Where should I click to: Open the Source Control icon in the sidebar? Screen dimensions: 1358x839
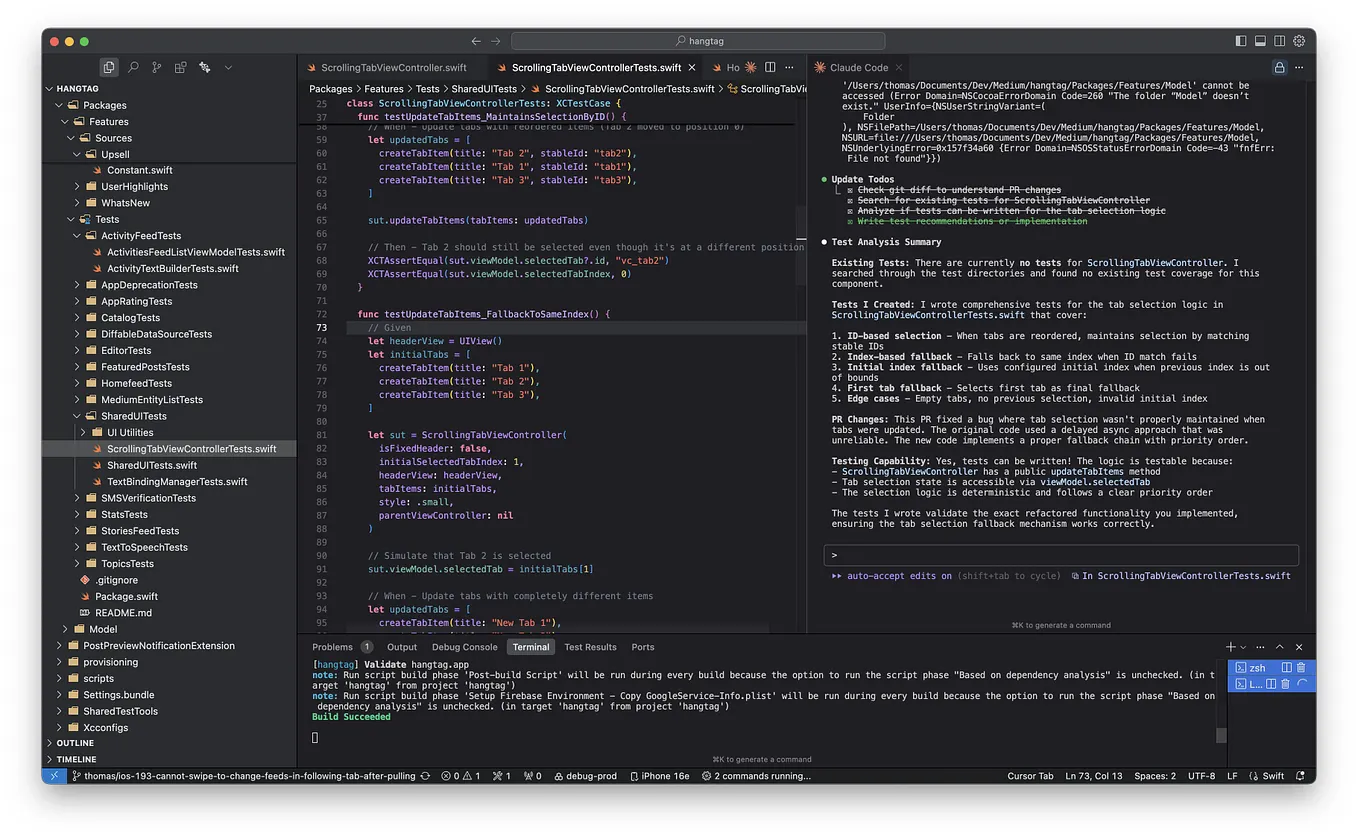click(156, 66)
